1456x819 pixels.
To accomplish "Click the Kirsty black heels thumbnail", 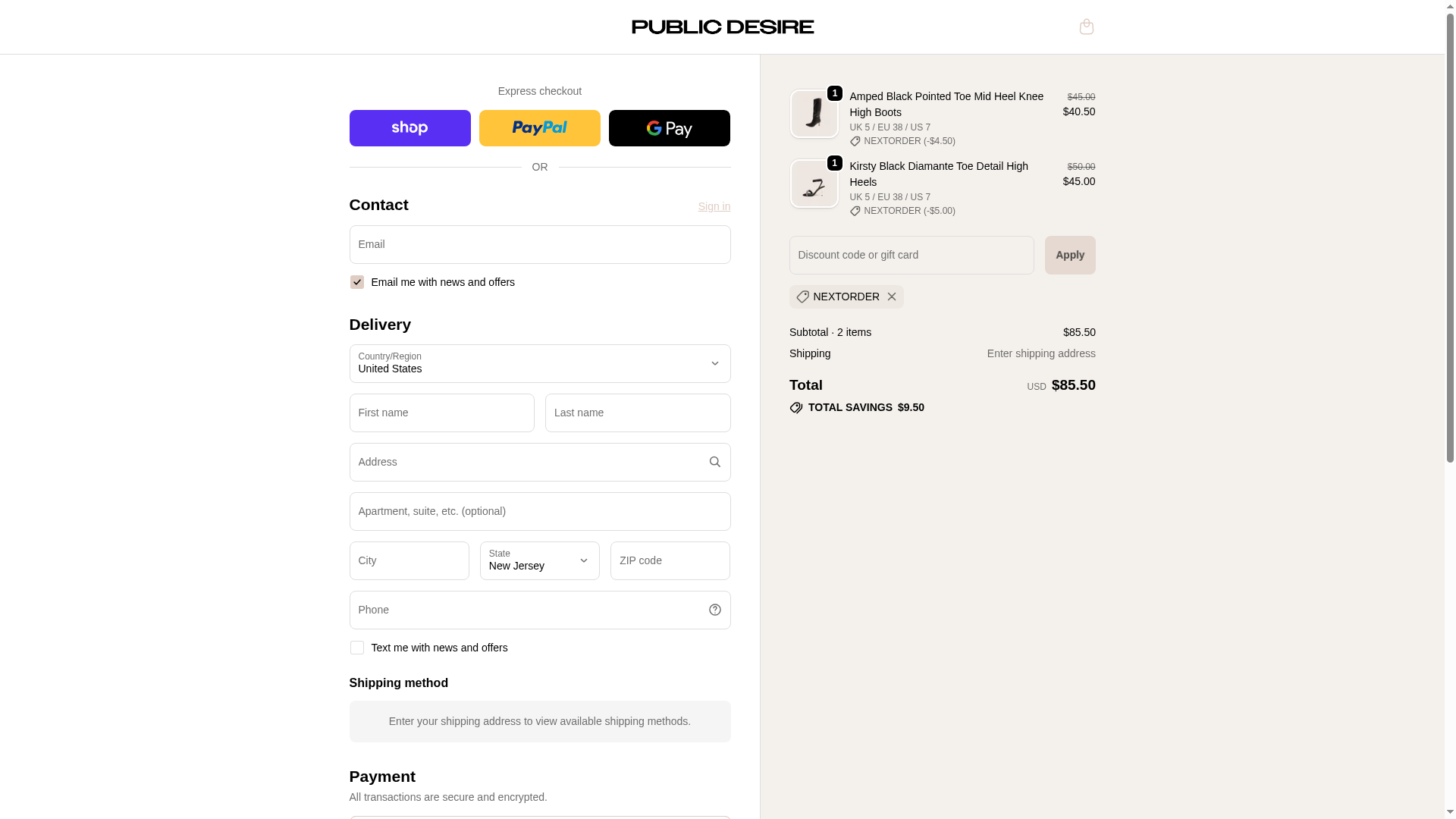I will pos(814,184).
